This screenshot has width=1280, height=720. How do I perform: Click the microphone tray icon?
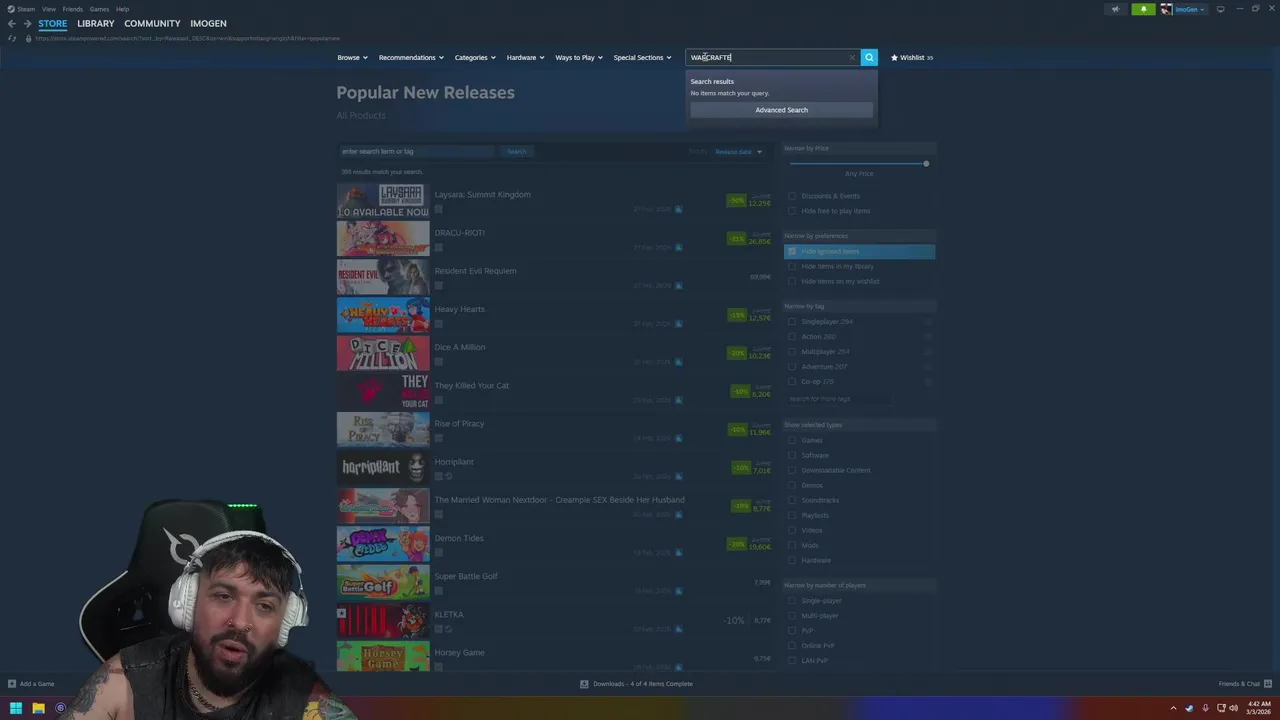point(1205,708)
